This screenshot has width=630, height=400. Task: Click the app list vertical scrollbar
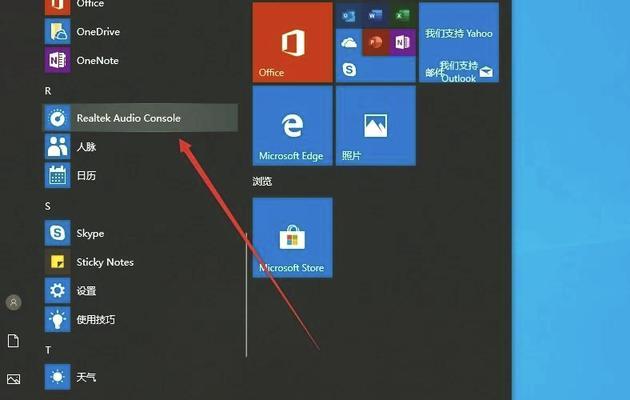[246, 294]
